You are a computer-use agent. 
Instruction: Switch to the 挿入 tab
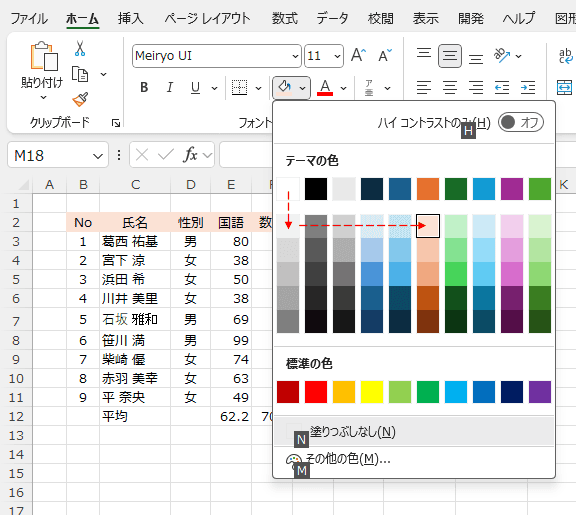pos(130,18)
